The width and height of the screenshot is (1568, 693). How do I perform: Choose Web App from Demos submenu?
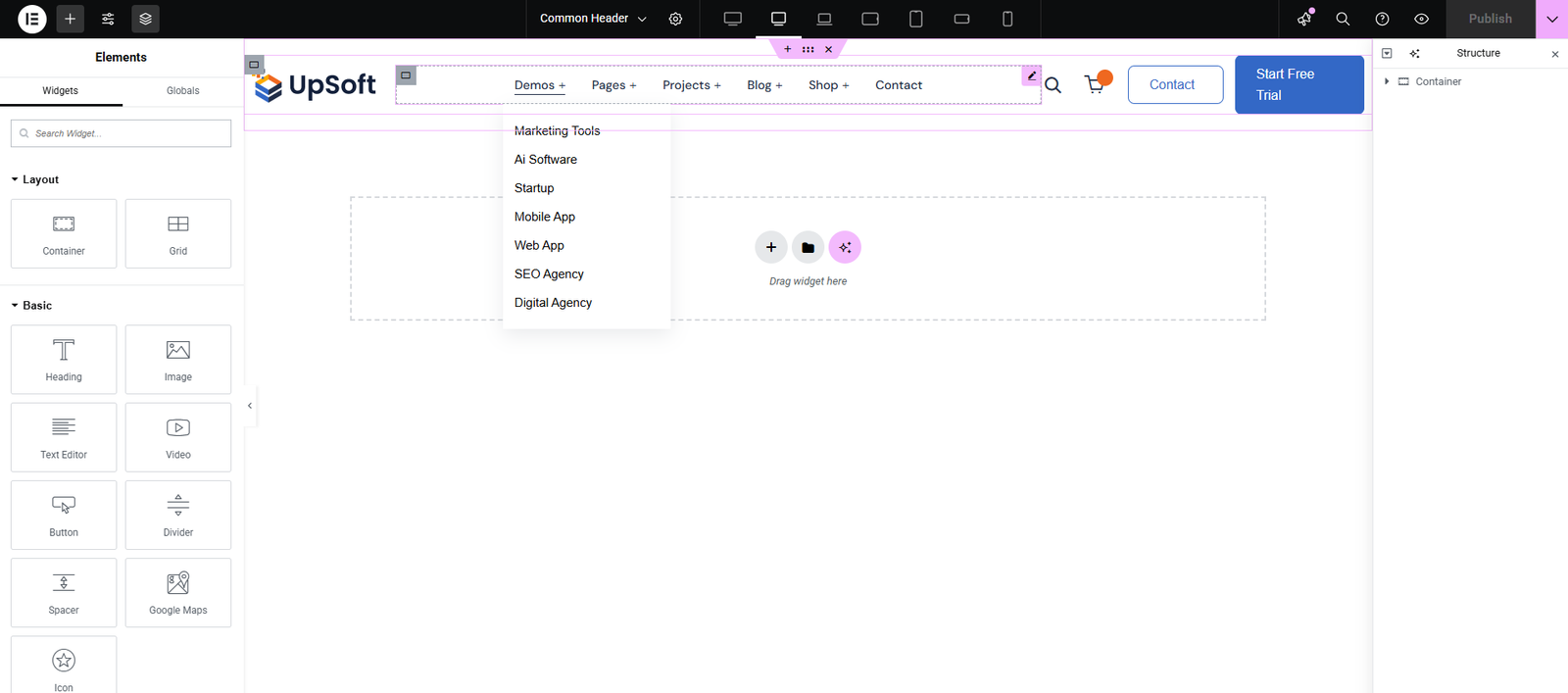[x=539, y=245]
